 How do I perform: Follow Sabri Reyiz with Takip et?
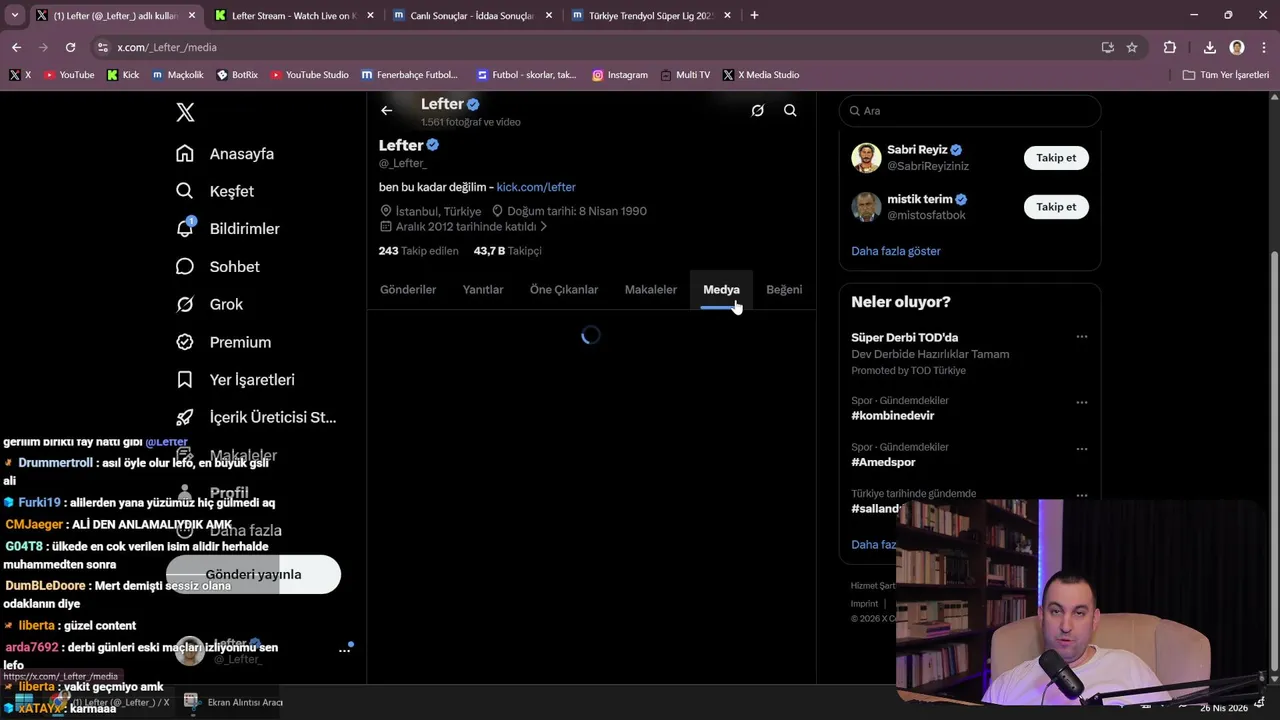(1056, 158)
